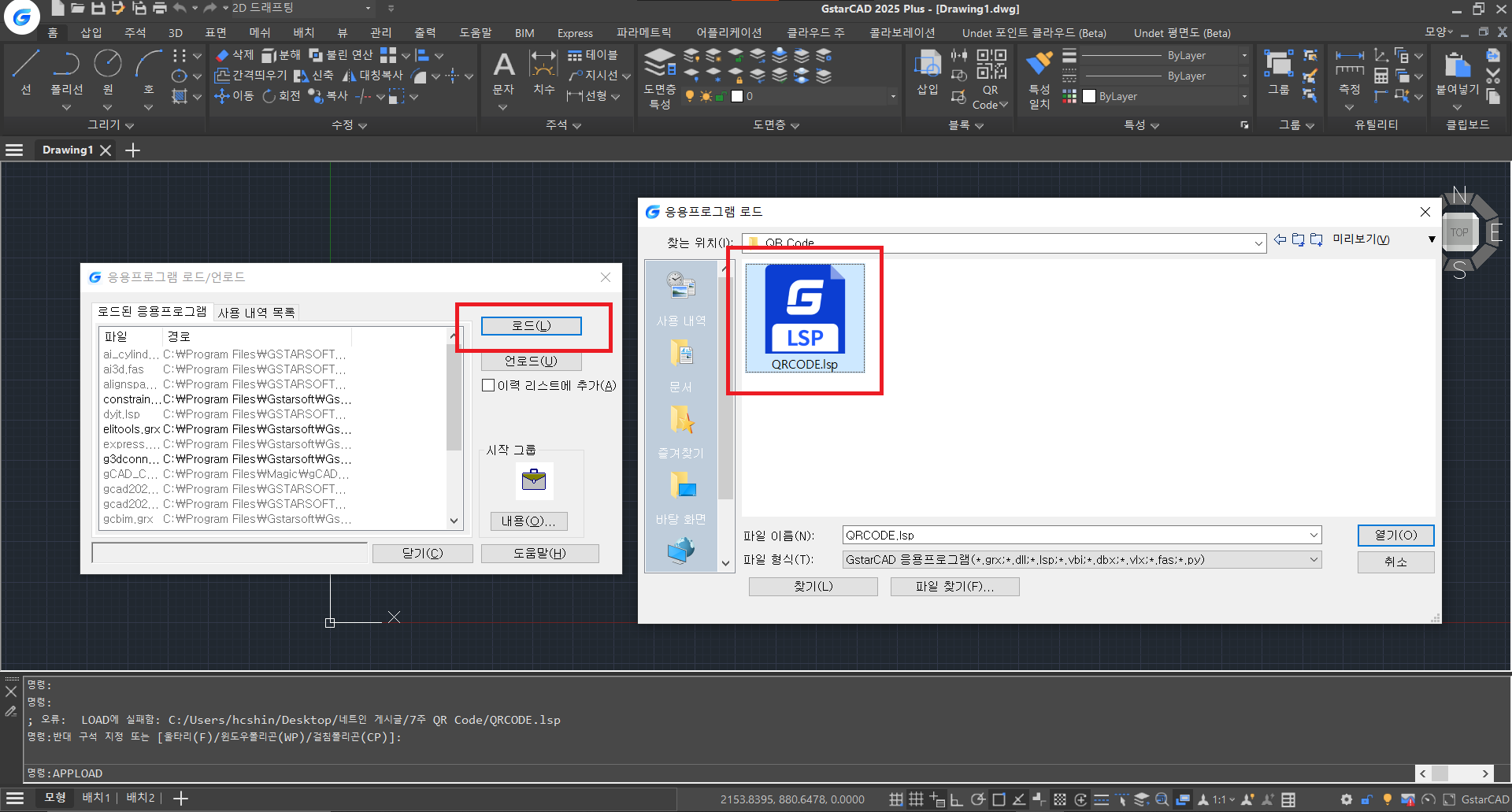This screenshot has width=1512, height=812.
Task: Click the 닫기(C) button
Action: [423, 554]
